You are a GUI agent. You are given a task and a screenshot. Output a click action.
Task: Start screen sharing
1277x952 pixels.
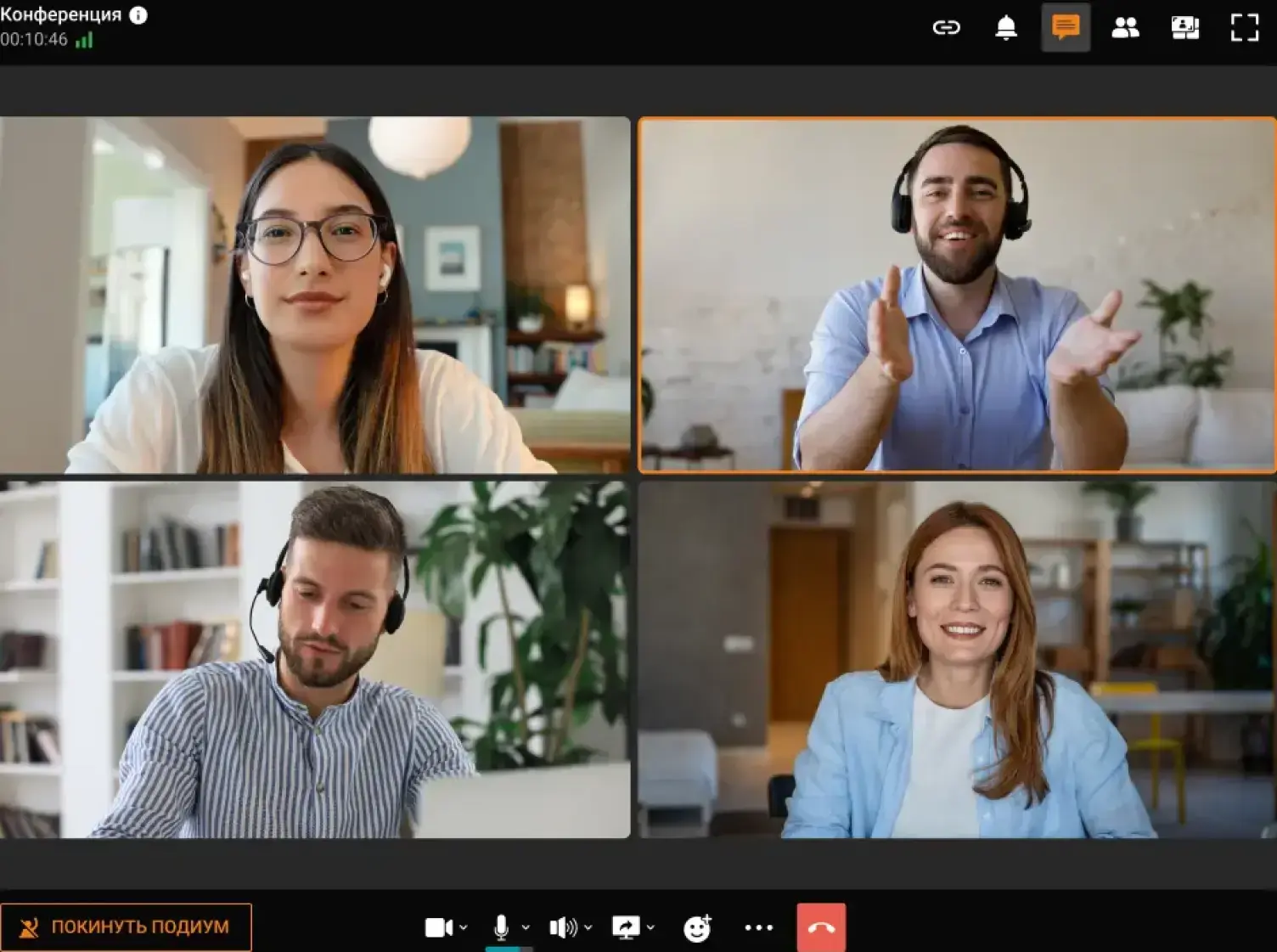click(x=626, y=927)
